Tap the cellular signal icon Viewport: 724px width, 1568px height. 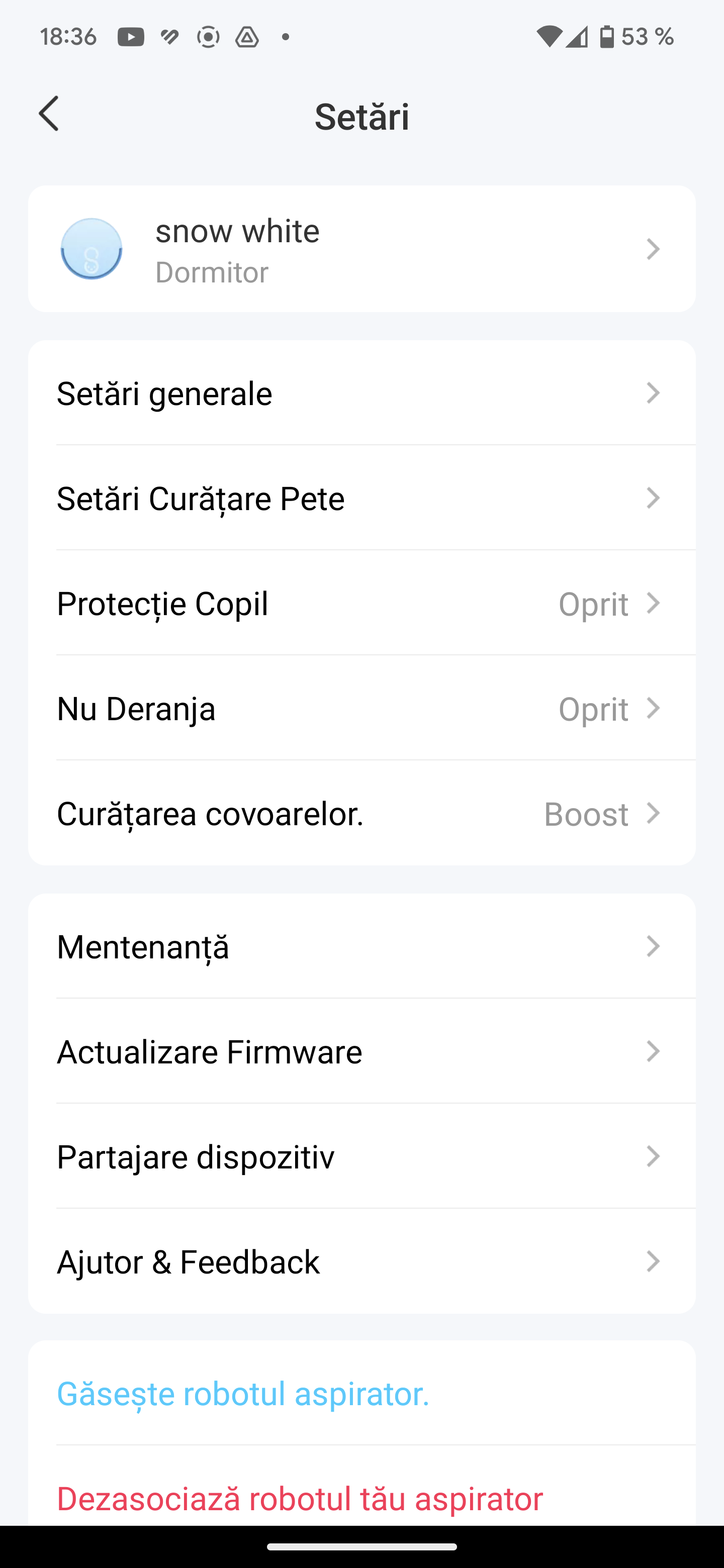point(576,37)
